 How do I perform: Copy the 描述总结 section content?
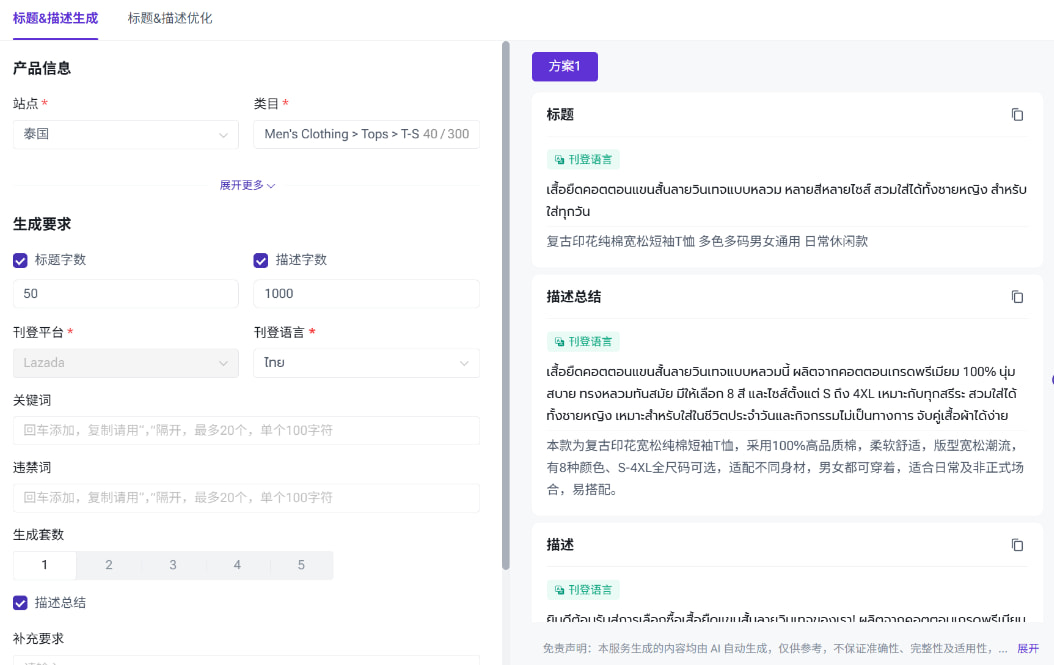pos(1017,297)
